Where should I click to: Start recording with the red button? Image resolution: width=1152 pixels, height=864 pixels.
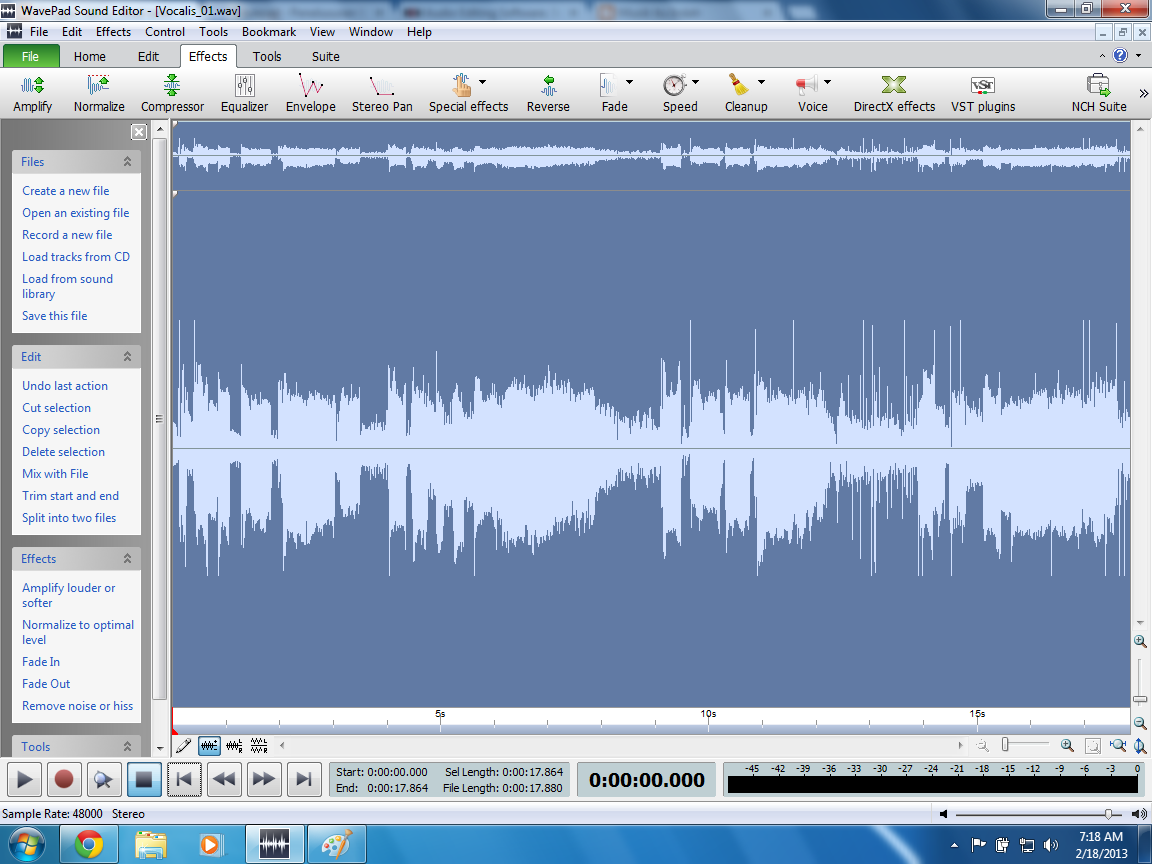(64, 780)
